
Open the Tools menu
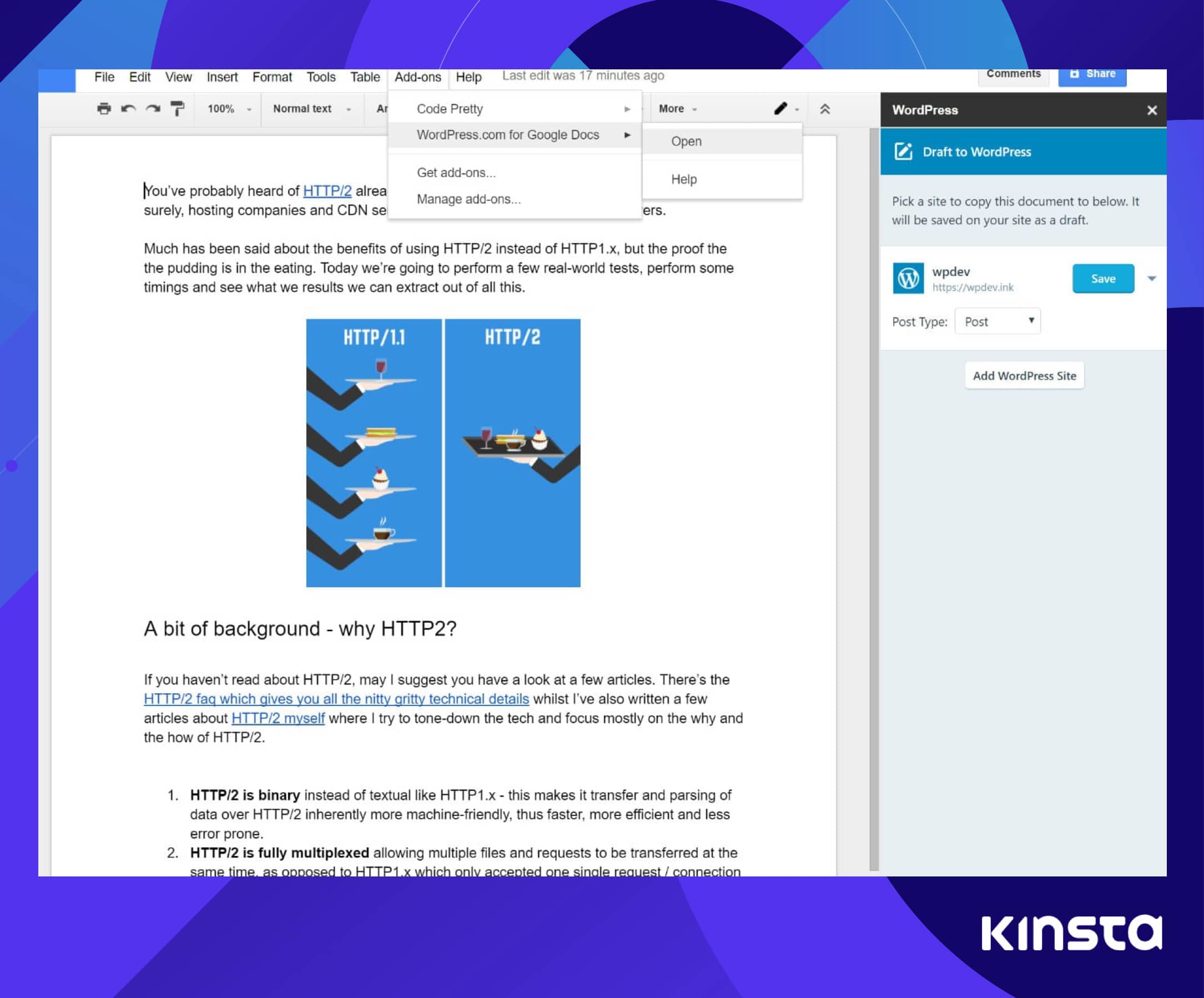[x=320, y=77]
